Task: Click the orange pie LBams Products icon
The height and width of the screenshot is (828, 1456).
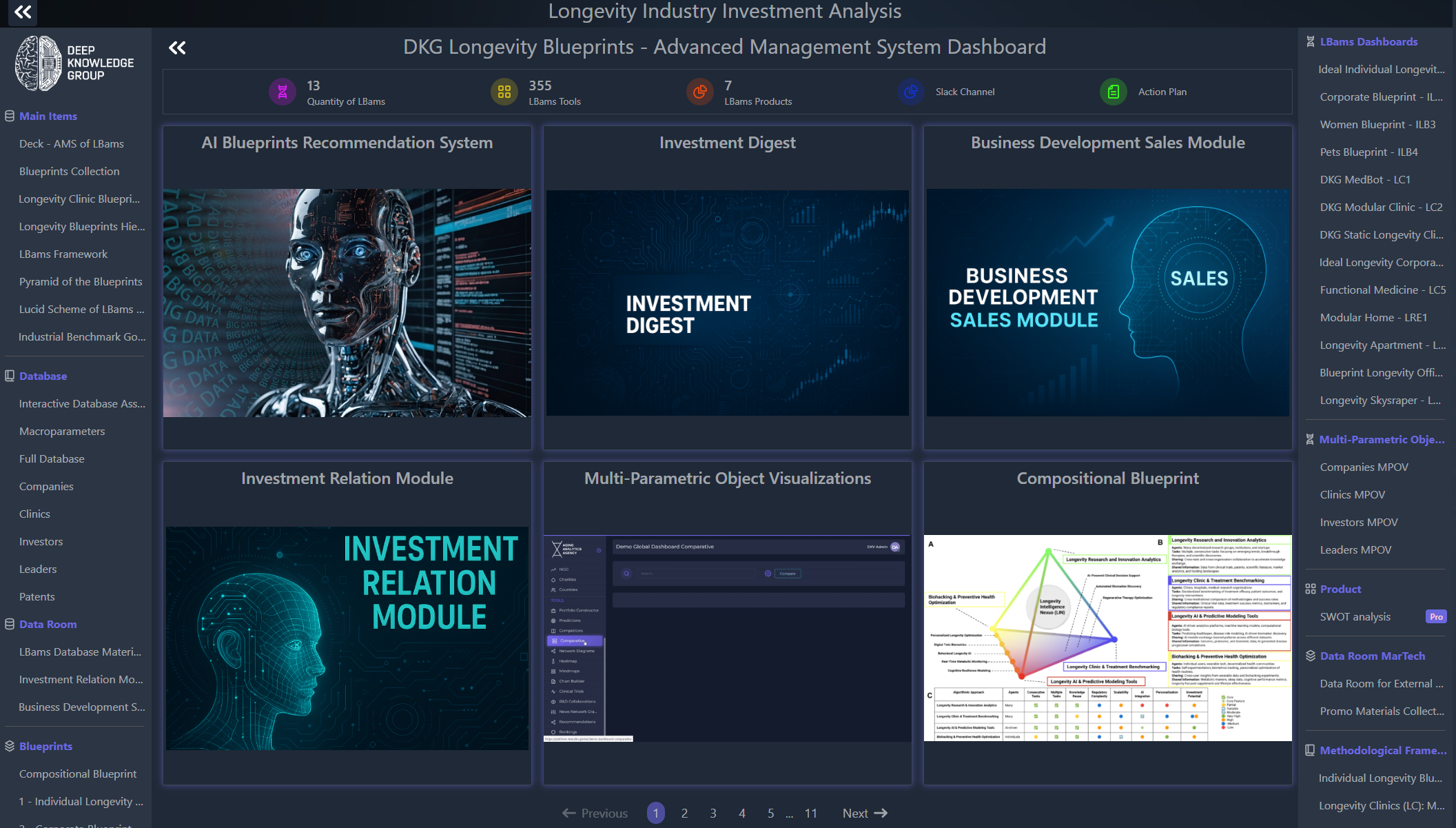Action: click(x=699, y=92)
